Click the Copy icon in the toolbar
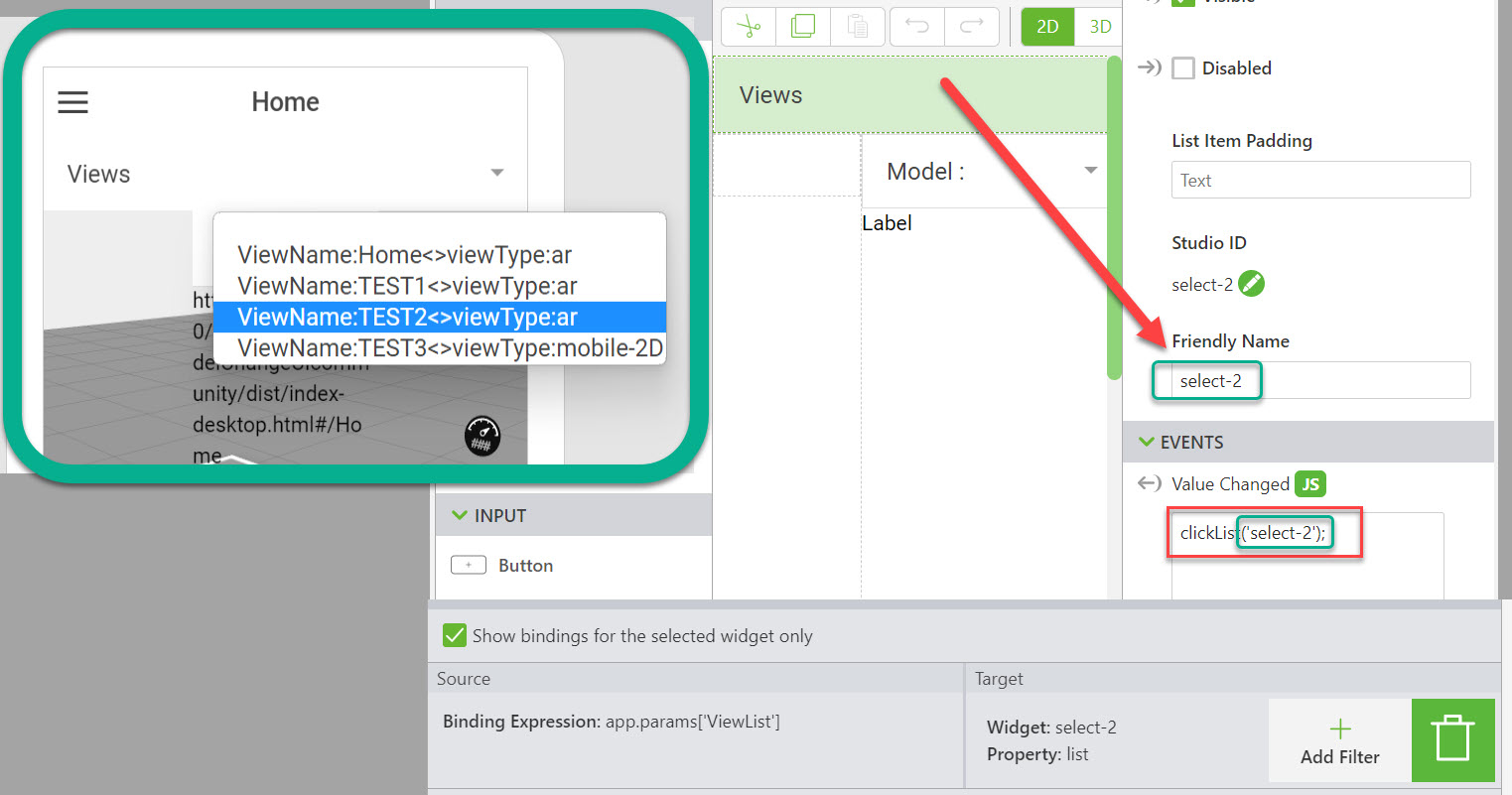 pyautogui.click(x=802, y=27)
